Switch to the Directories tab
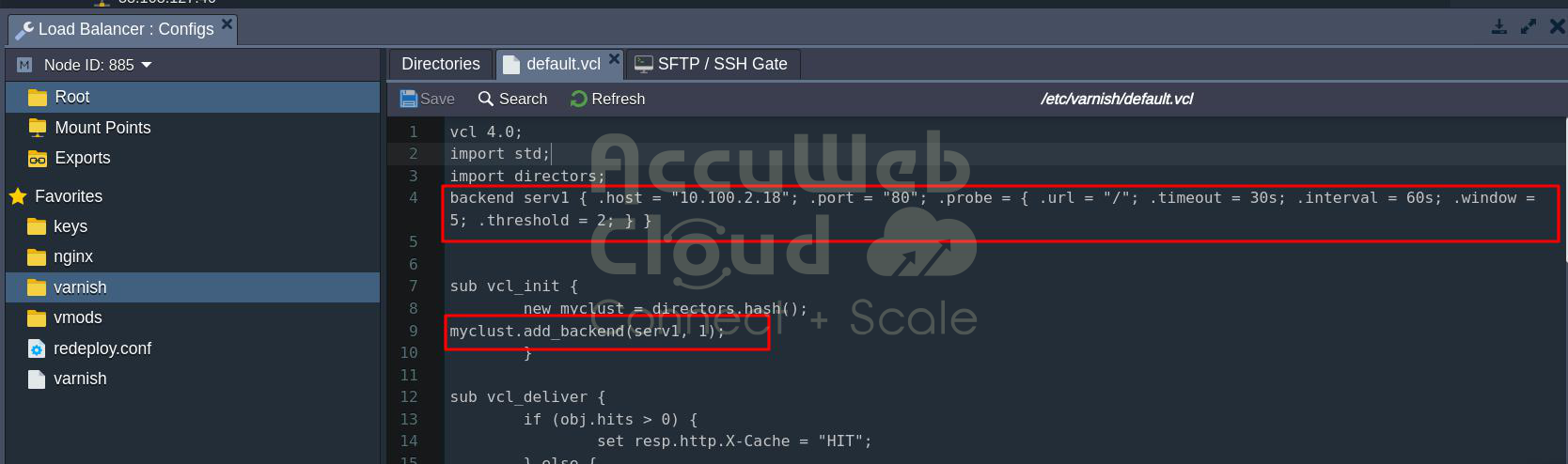The image size is (1568, 464). click(440, 64)
